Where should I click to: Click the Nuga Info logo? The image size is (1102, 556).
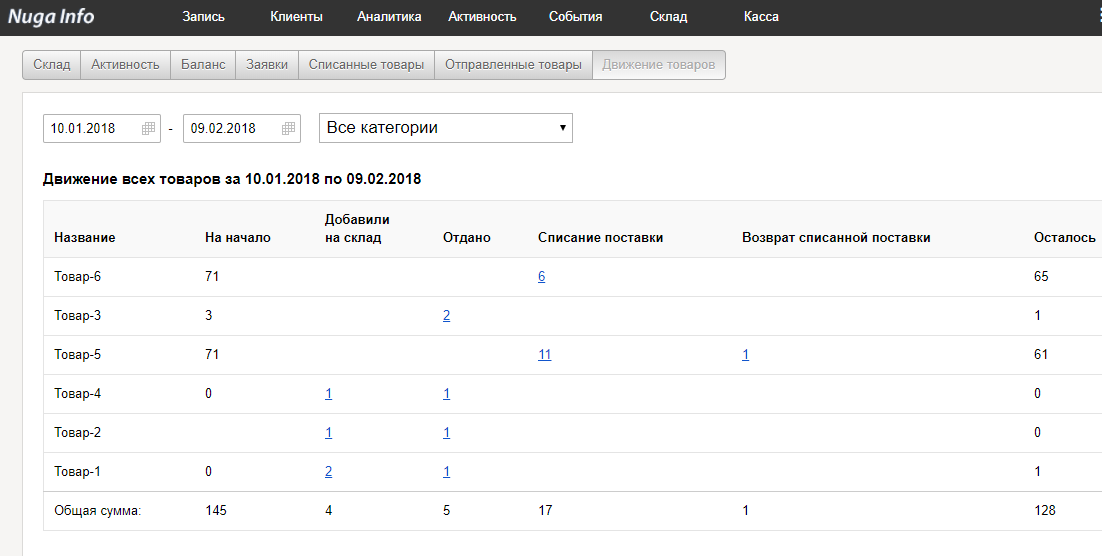click(x=51, y=16)
